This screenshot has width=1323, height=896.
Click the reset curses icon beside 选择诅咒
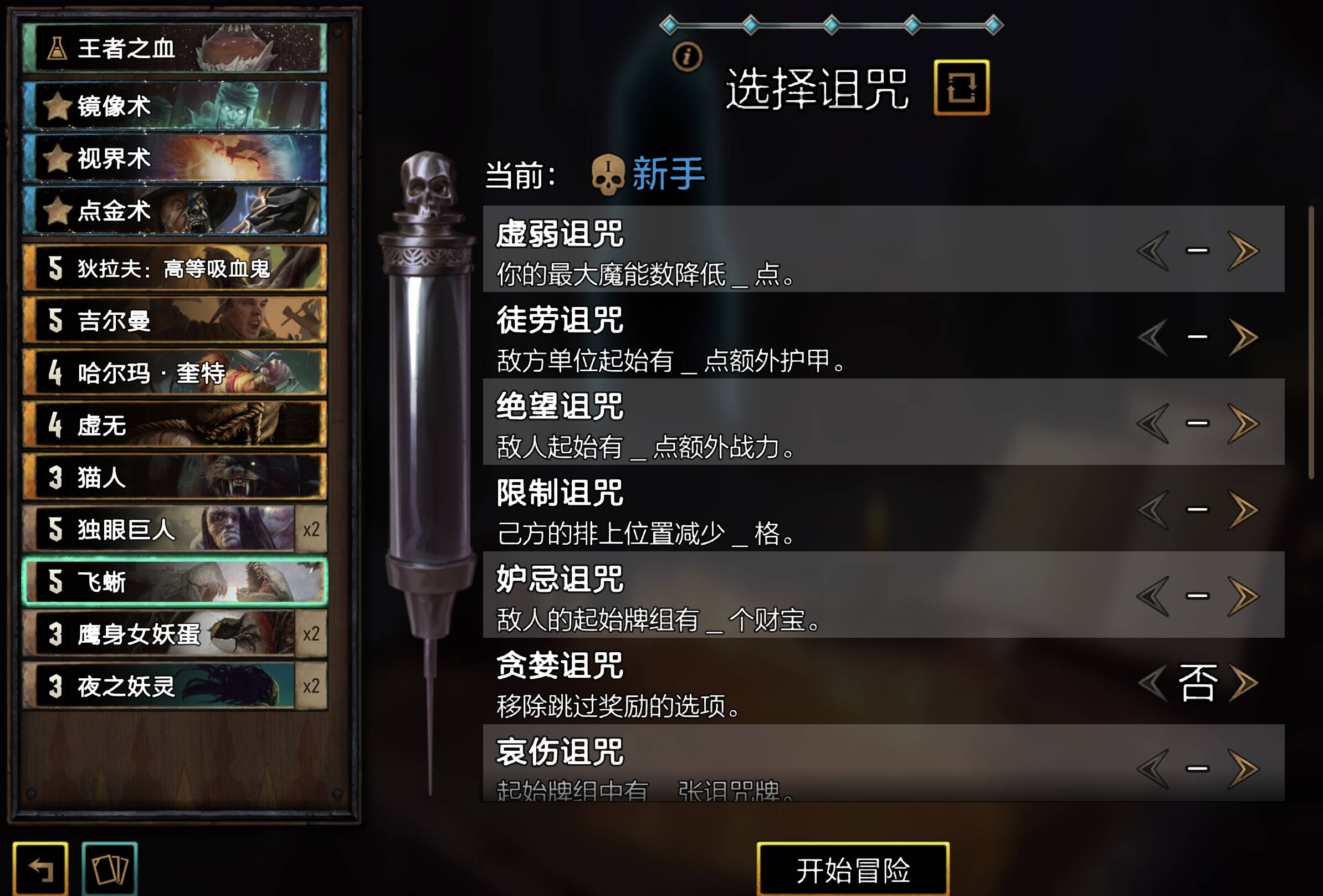point(961,88)
